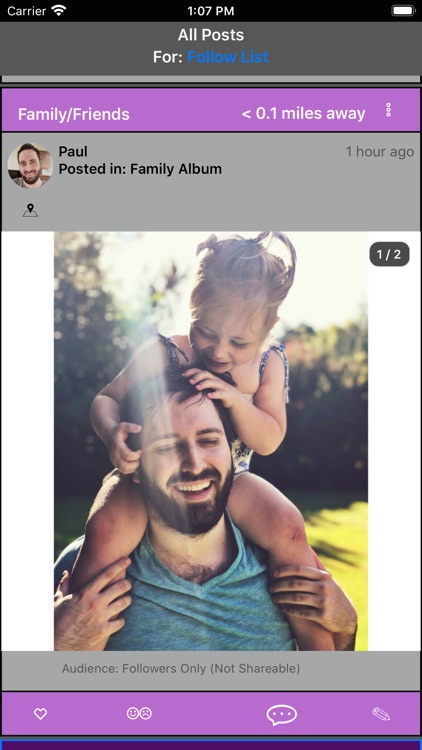
Task: Open comments via speech bubble icon
Action: pyautogui.click(x=281, y=715)
